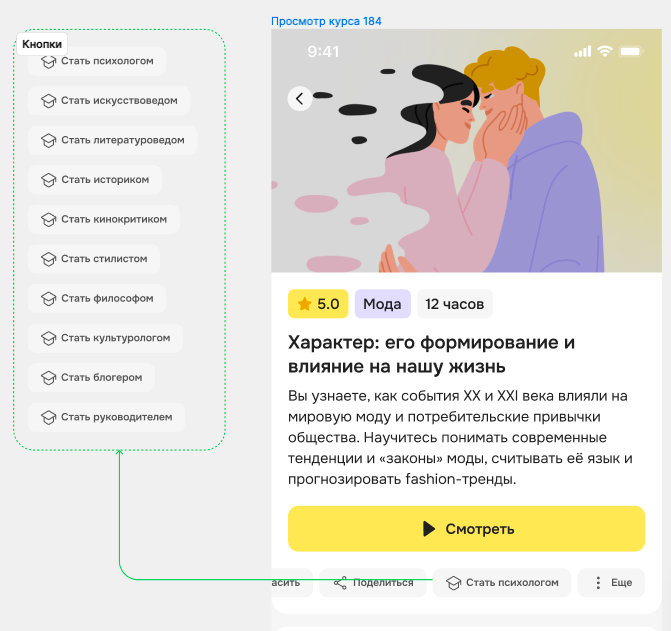Click the course illustration image

[466, 151]
